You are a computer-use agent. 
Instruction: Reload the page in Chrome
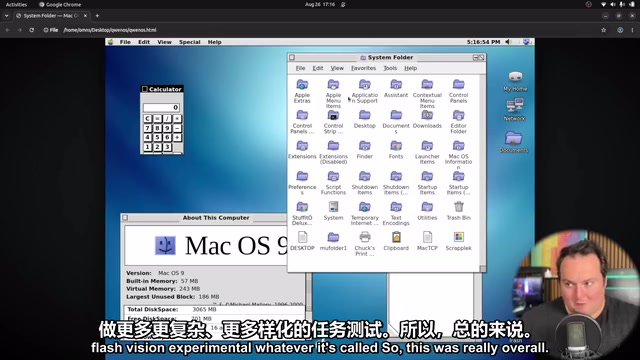click(31, 30)
